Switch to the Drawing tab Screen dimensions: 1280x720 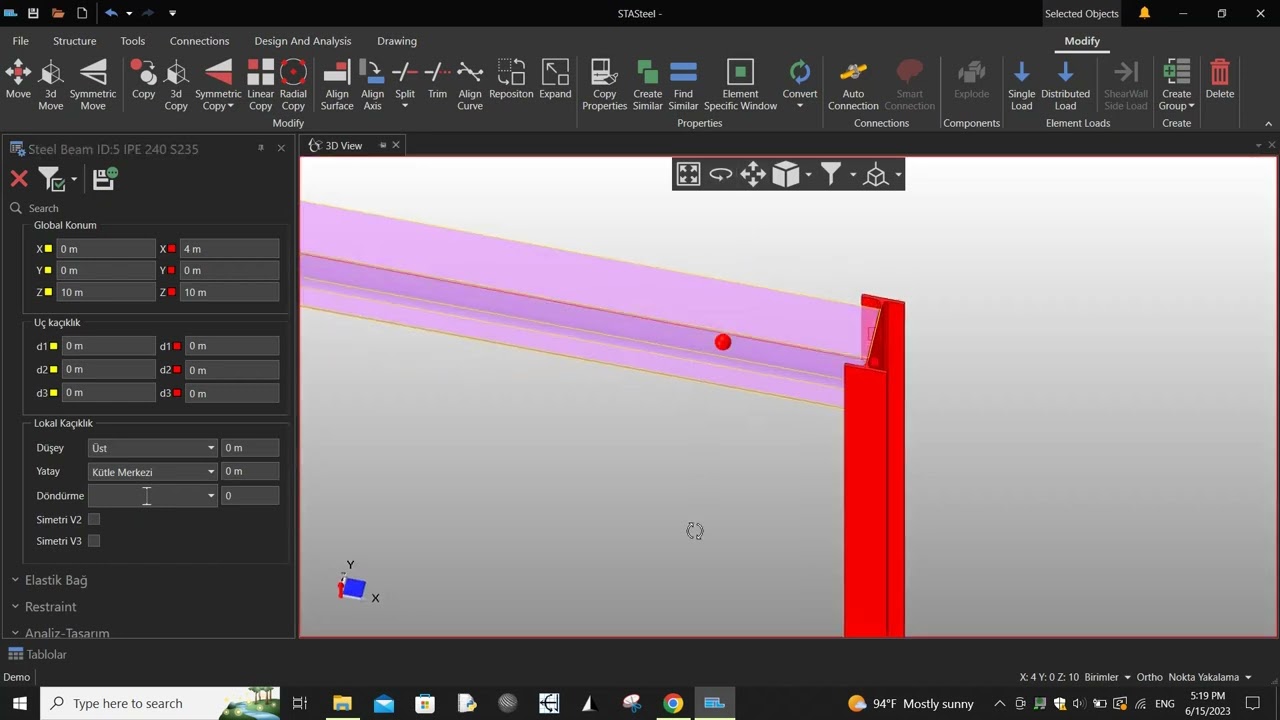tap(397, 41)
